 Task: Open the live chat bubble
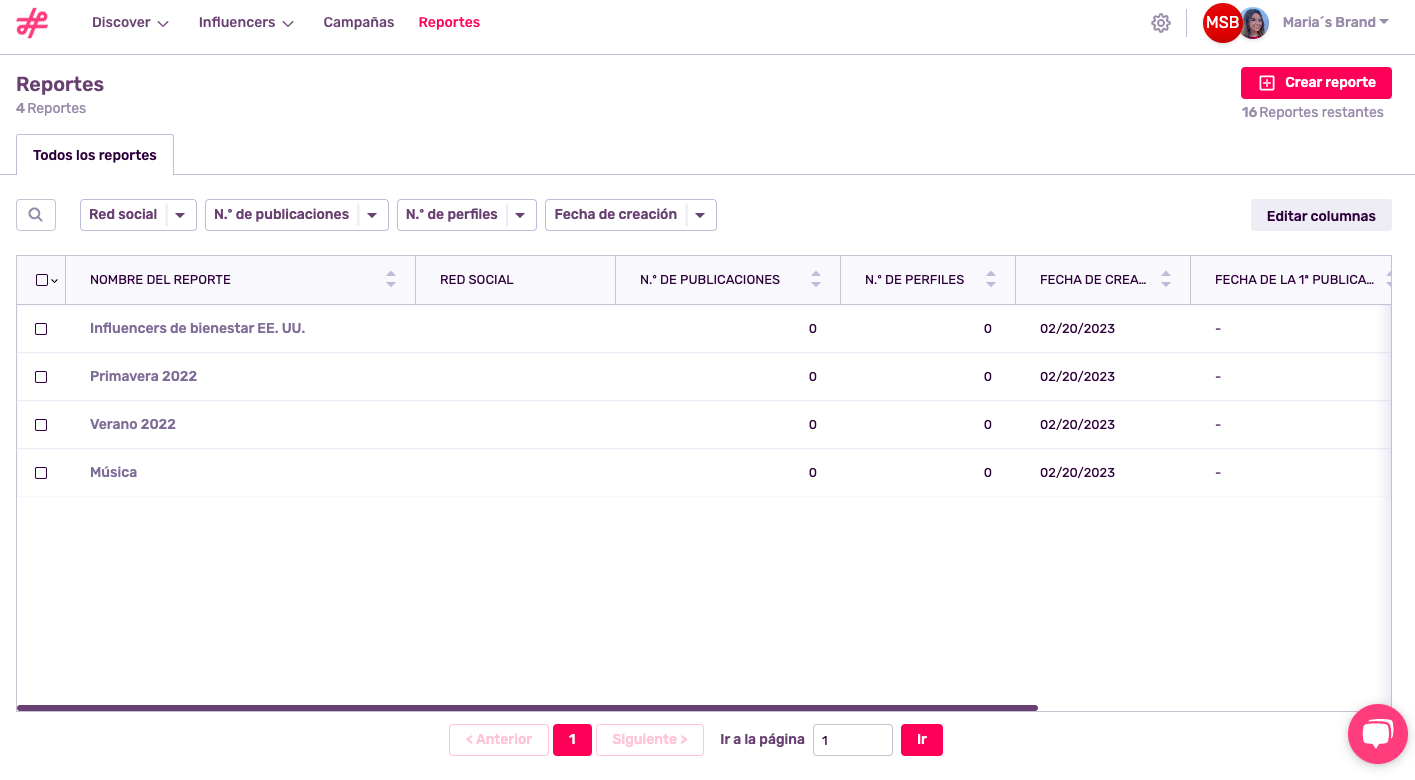[x=1377, y=735]
